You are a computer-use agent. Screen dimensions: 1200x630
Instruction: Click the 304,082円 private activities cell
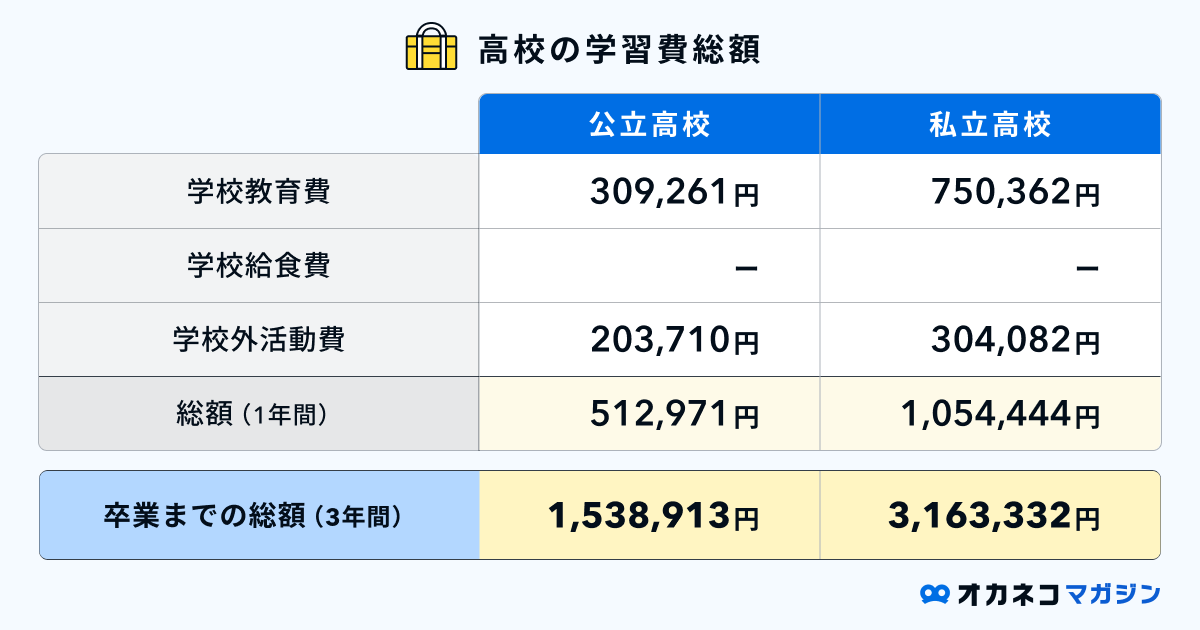point(1015,340)
